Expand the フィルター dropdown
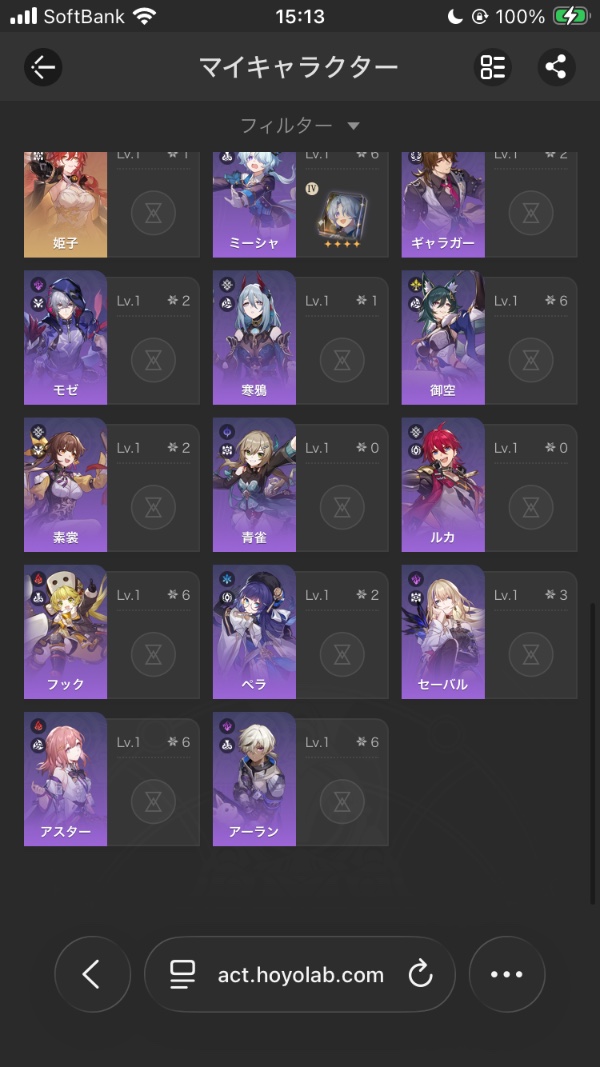This screenshot has width=600, height=1067. [299, 125]
